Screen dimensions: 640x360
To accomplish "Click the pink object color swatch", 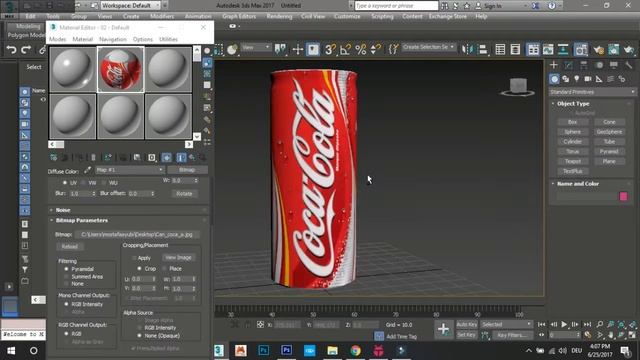I will pyautogui.click(x=623, y=196).
